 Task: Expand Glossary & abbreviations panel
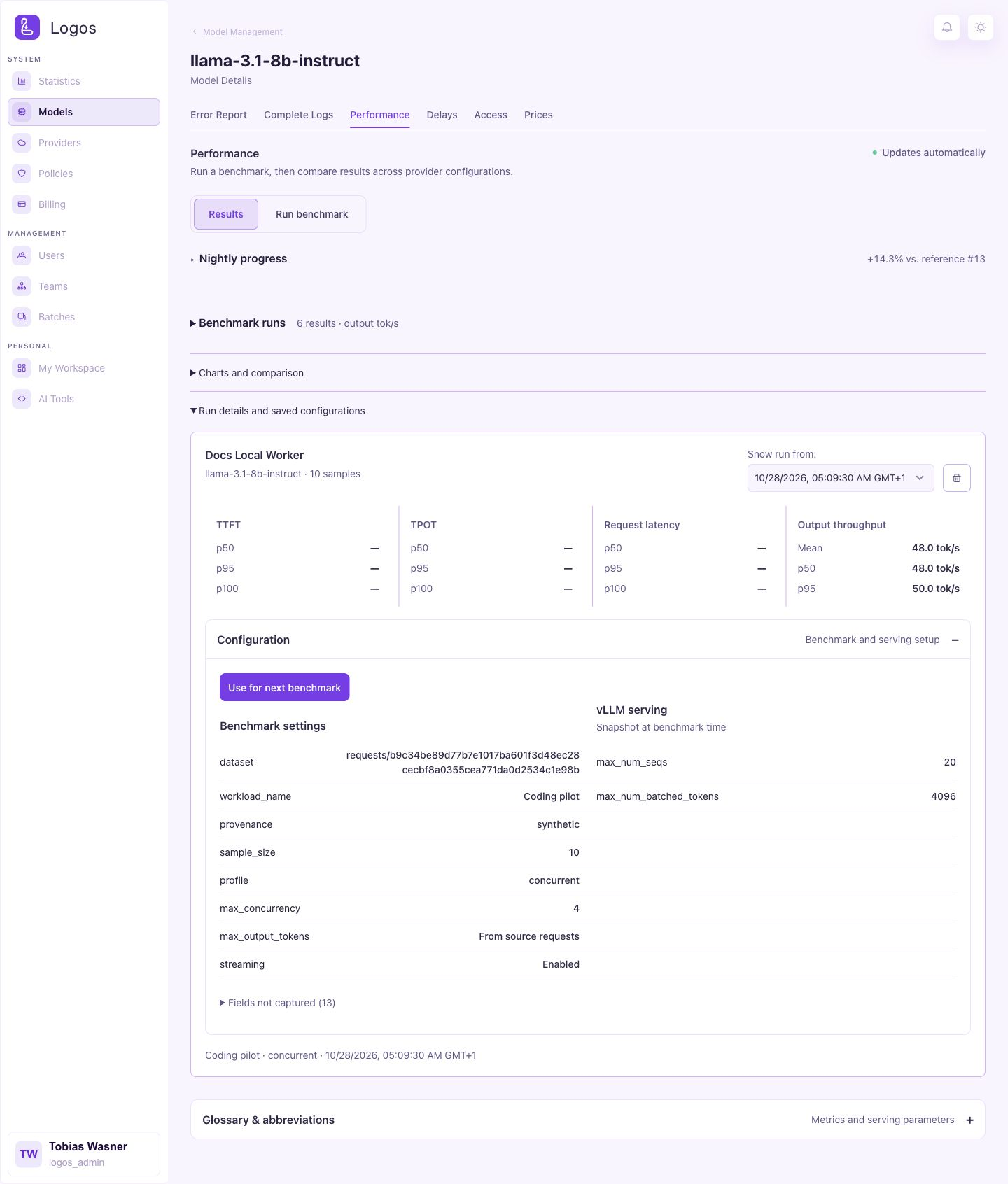(588, 1120)
